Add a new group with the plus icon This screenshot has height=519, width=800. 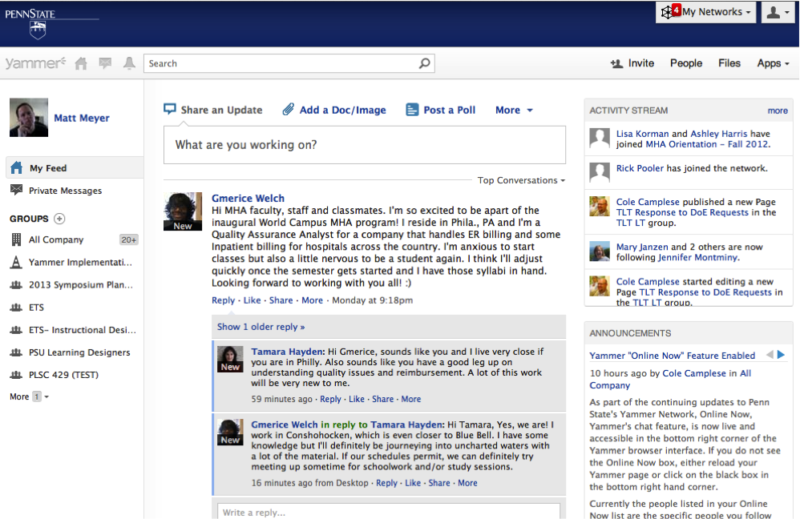tap(59, 218)
